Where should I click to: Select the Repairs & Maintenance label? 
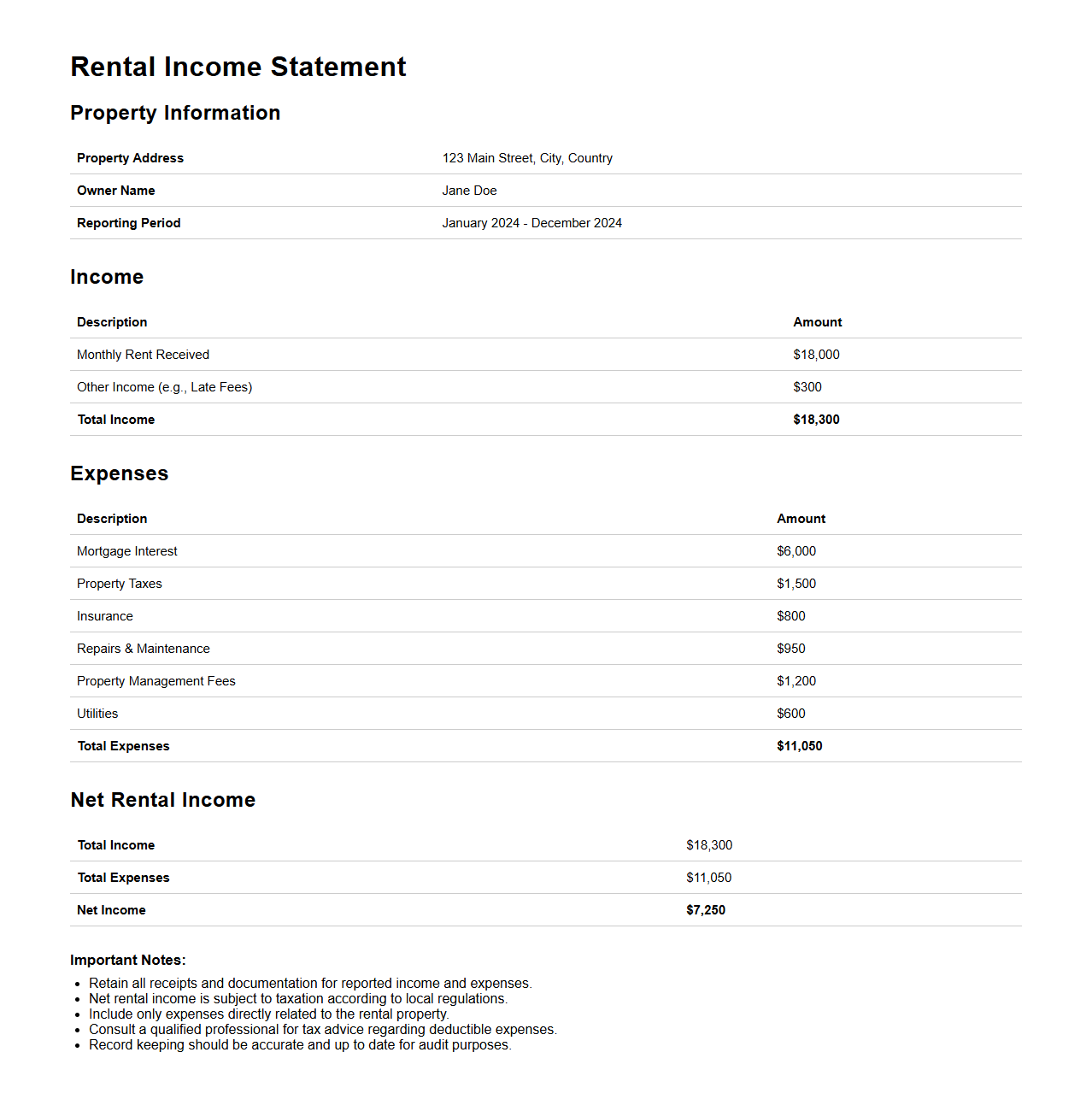coord(143,649)
